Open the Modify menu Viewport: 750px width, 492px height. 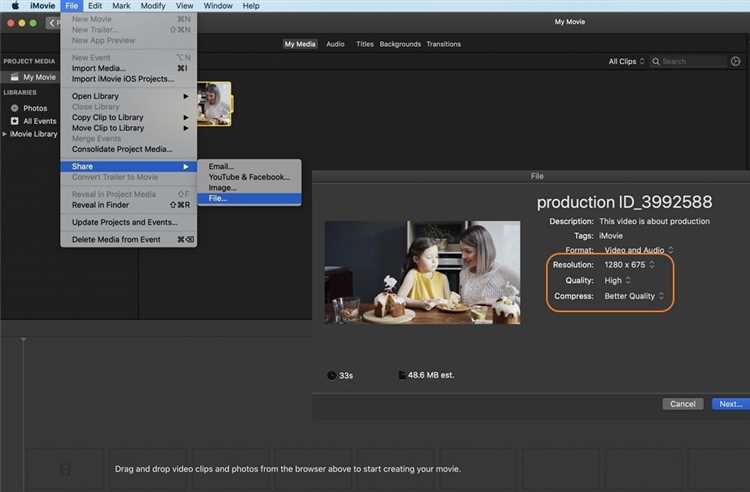click(153, 6)
